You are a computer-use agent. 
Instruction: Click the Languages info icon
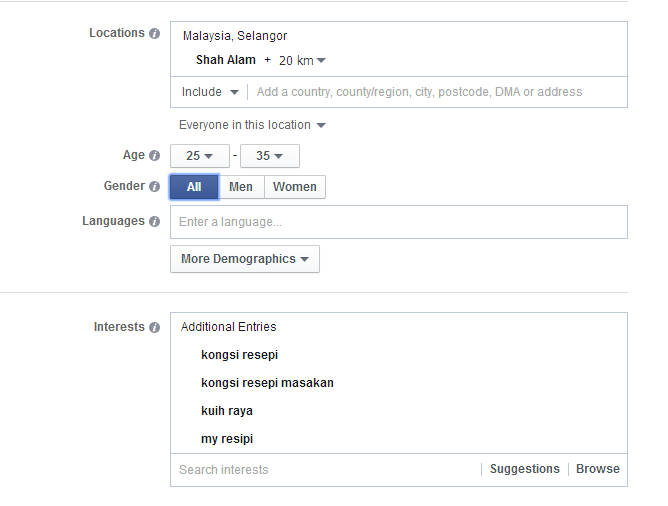(x=155, y=221)
